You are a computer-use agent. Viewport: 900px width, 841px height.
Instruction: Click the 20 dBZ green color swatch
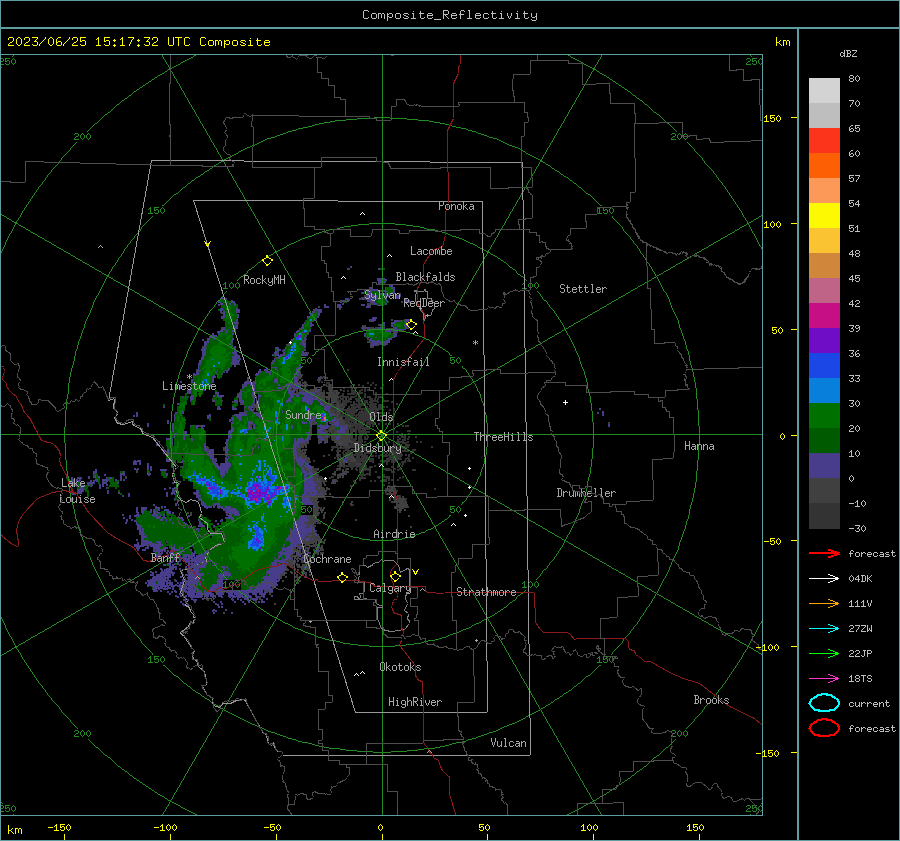pos(824,416)
